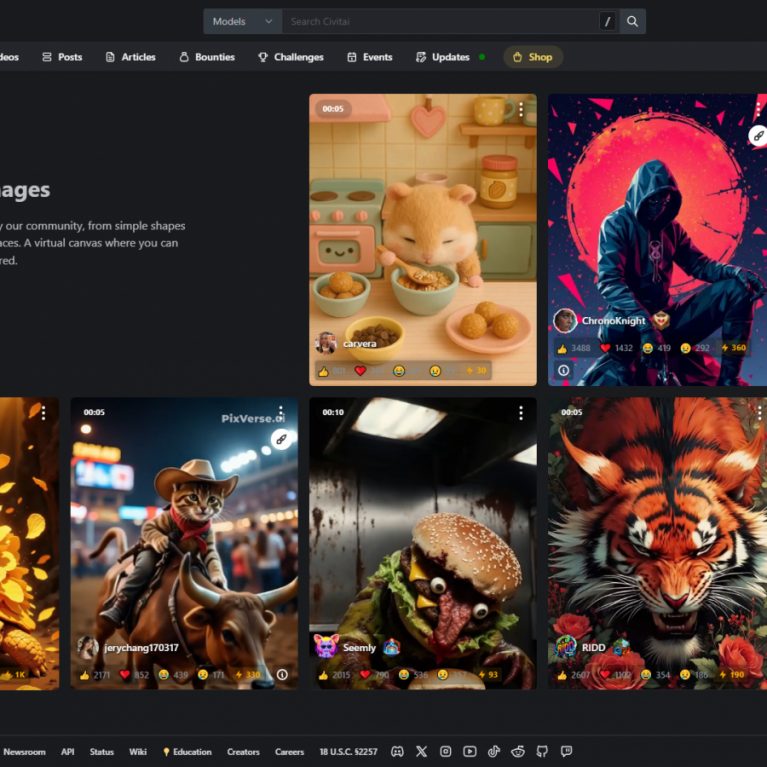Viewport: 767px width, 767px height.
Task: Click the remix icon on ChronoKnight card
Action: 758,136
